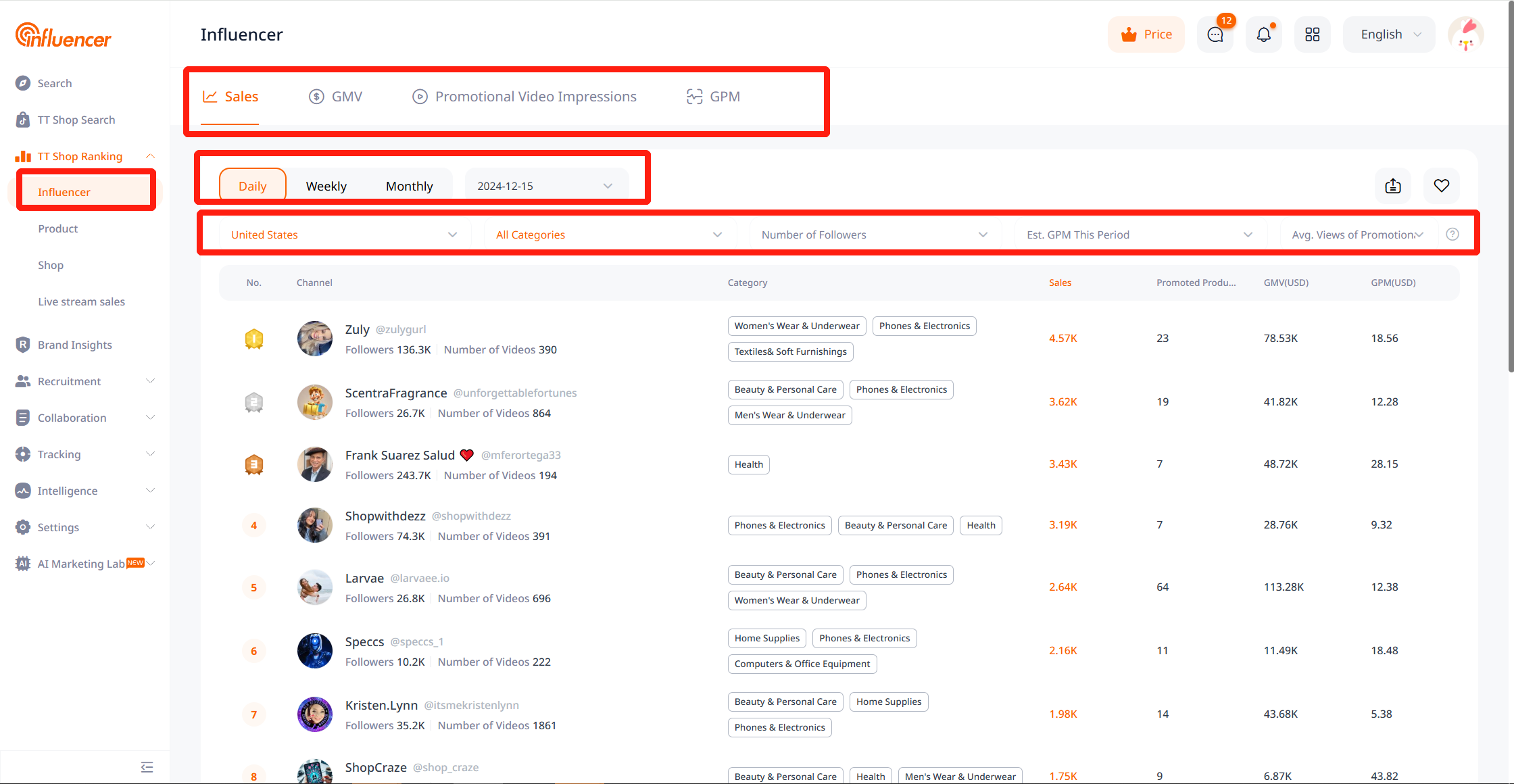
Task: Click the user profile avatar
Action: [x=1465, y=34]
